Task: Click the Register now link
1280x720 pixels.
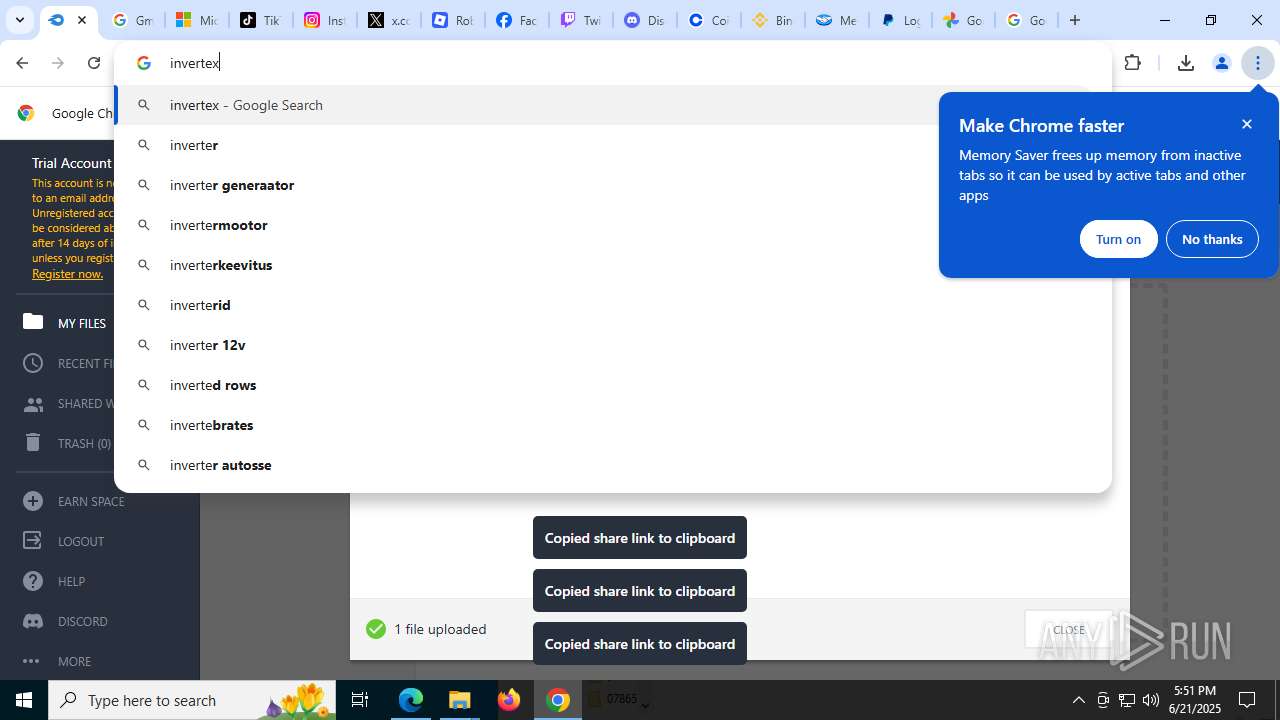Action: [x=67, y=274]
